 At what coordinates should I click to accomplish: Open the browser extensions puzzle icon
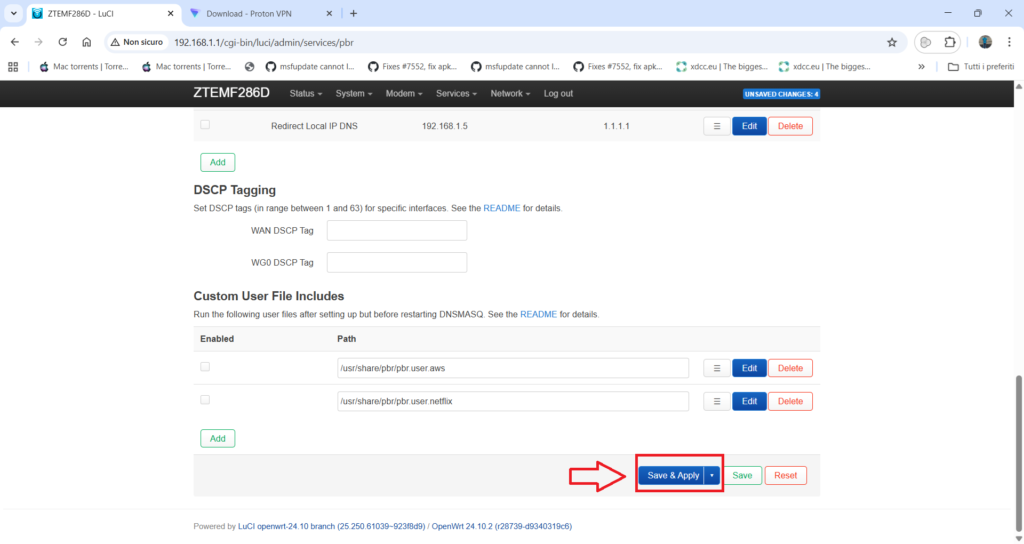(950, 43)
